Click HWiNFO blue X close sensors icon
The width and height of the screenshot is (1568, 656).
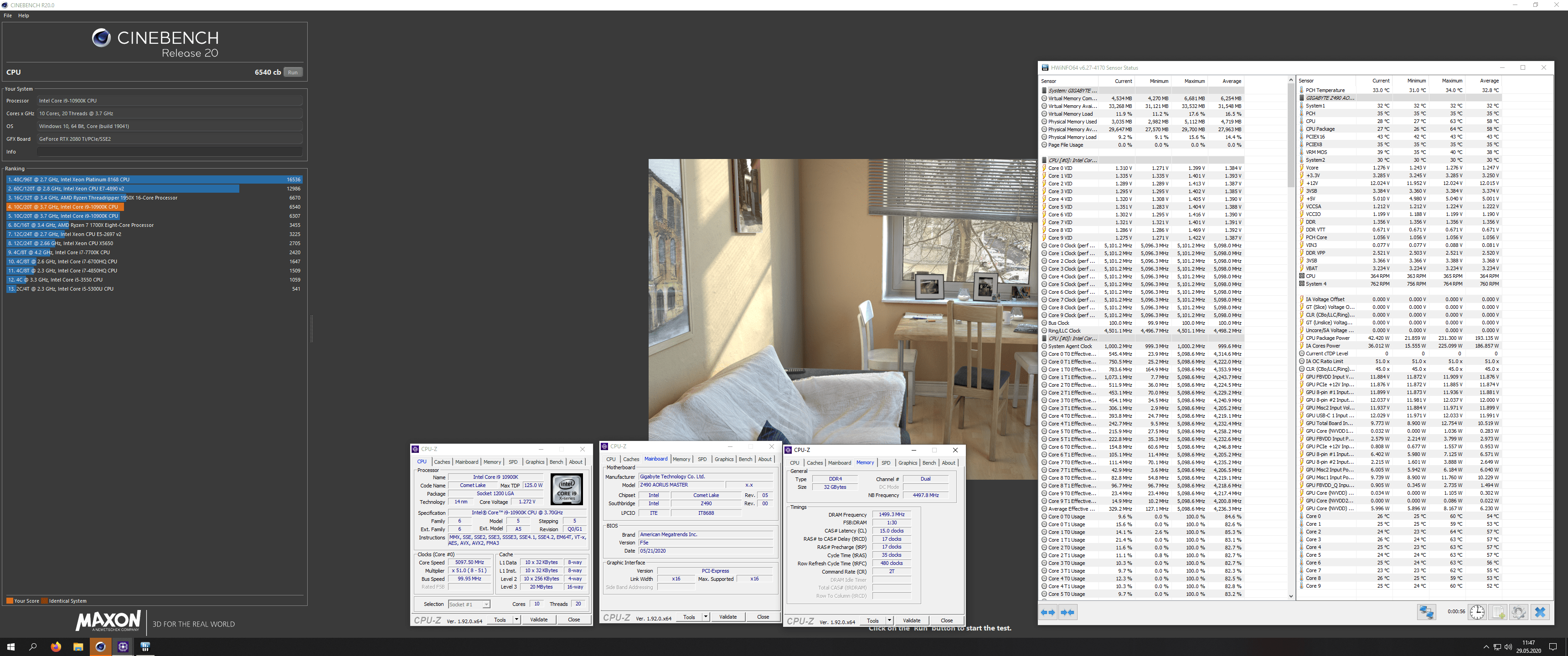pos(1540,612)
